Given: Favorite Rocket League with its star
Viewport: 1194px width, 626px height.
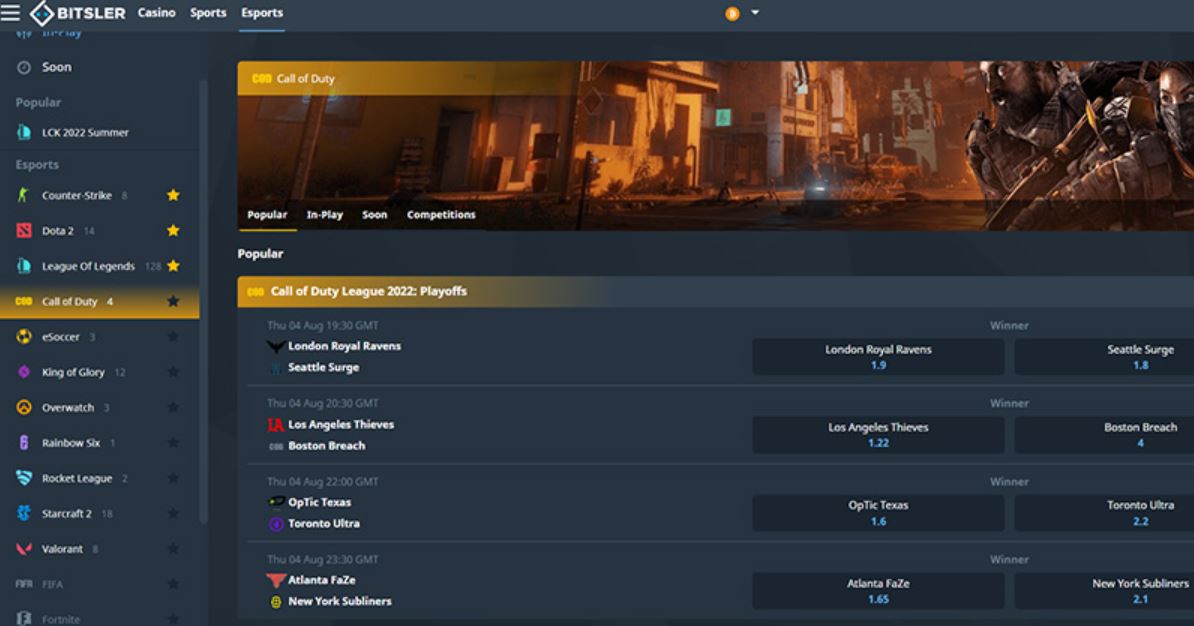Looking at the screenshot, I should (x=174, y=478).
